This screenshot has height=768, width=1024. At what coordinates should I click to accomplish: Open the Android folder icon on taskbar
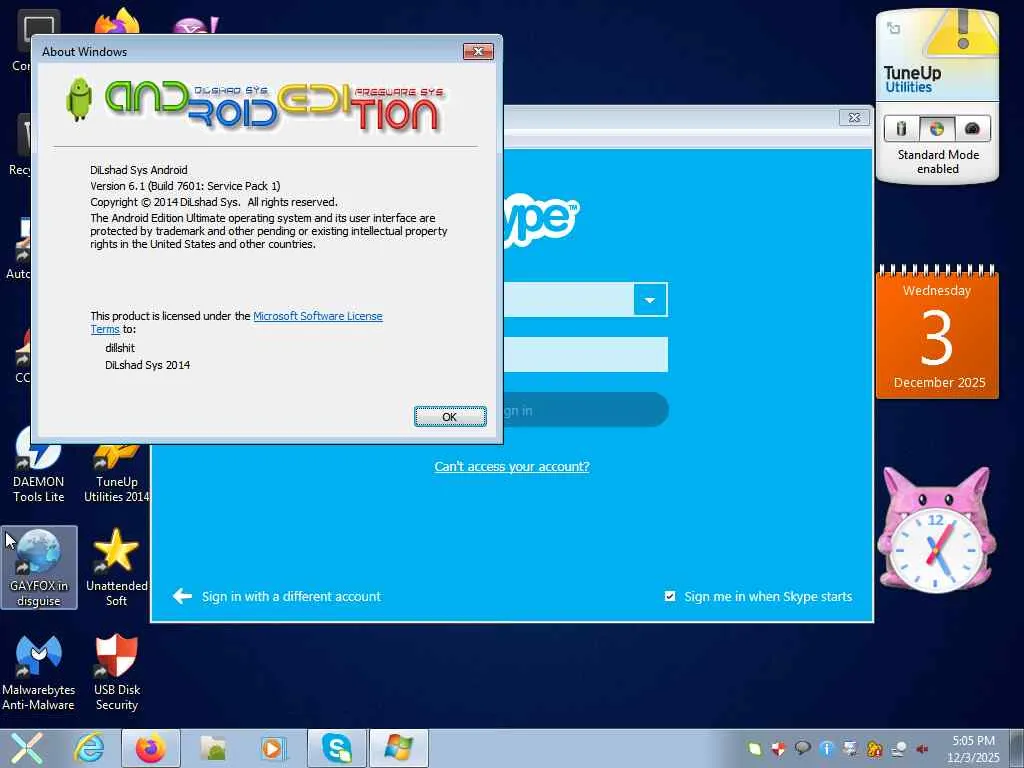tap(213, 748)
